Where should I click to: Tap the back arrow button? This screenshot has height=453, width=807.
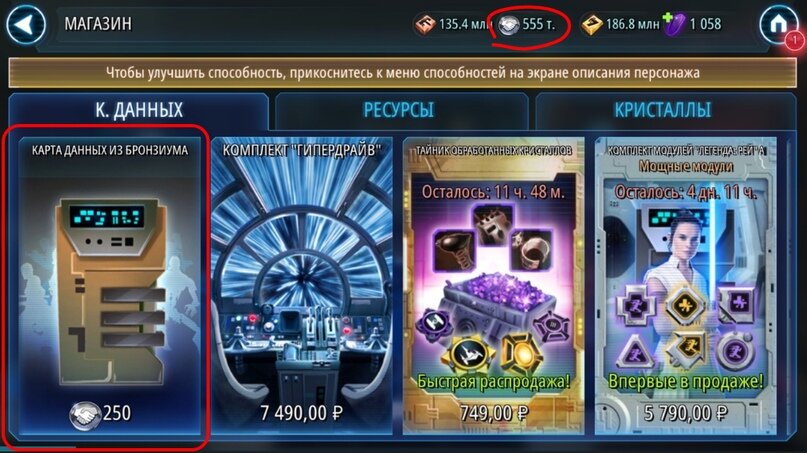click(x=25, y=24)
